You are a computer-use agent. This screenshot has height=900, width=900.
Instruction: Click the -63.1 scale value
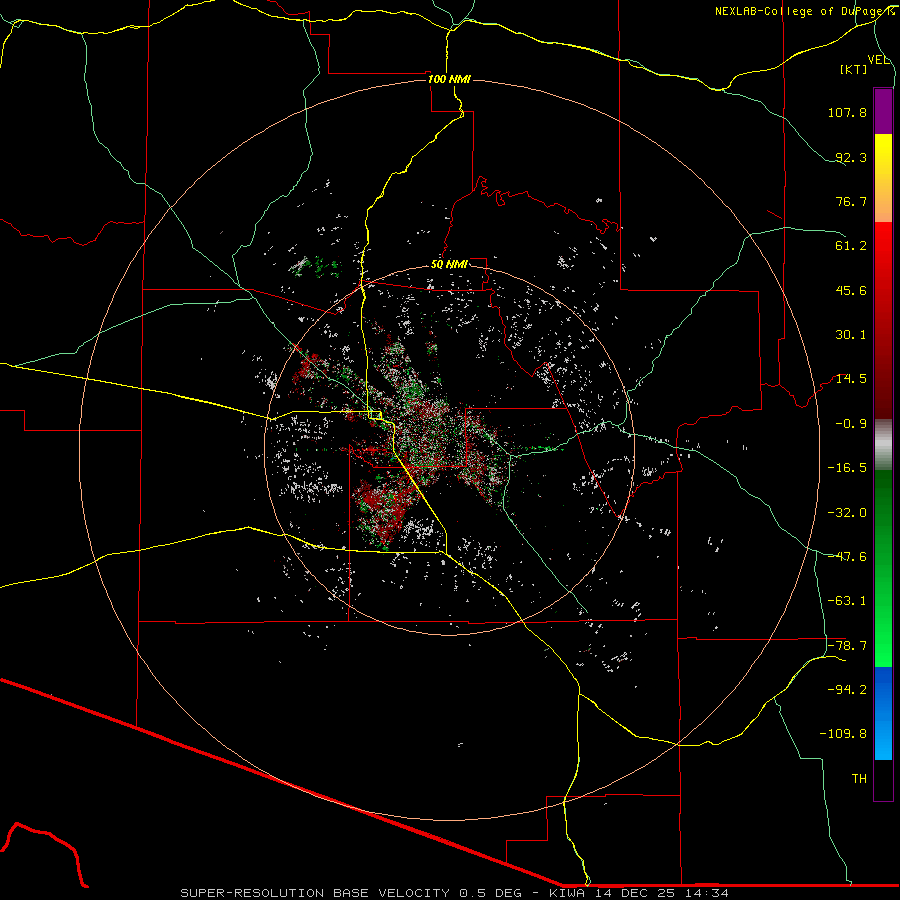pyautogui.click(x=847, y=601)
